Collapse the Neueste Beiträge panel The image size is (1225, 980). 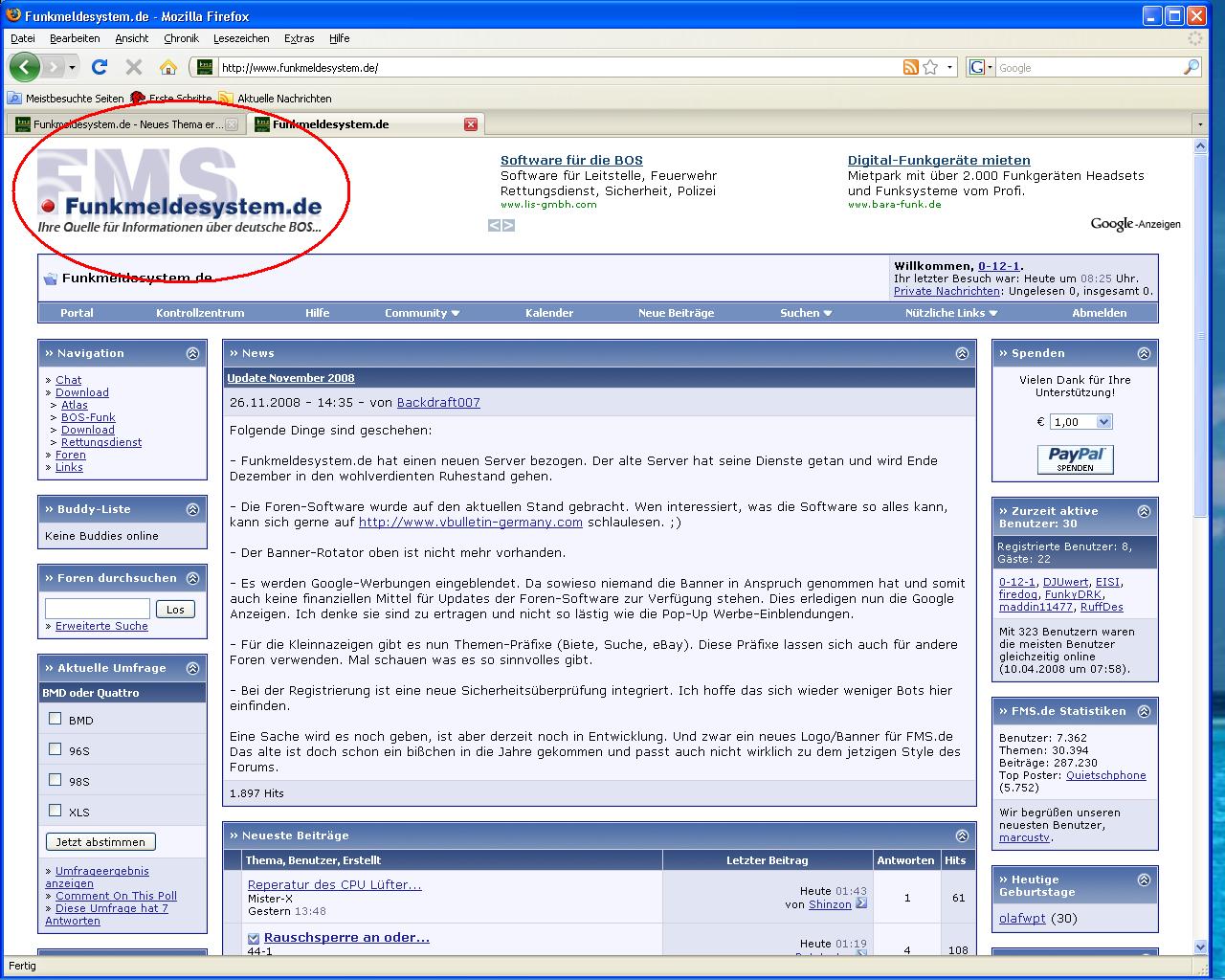coord(962,835)
